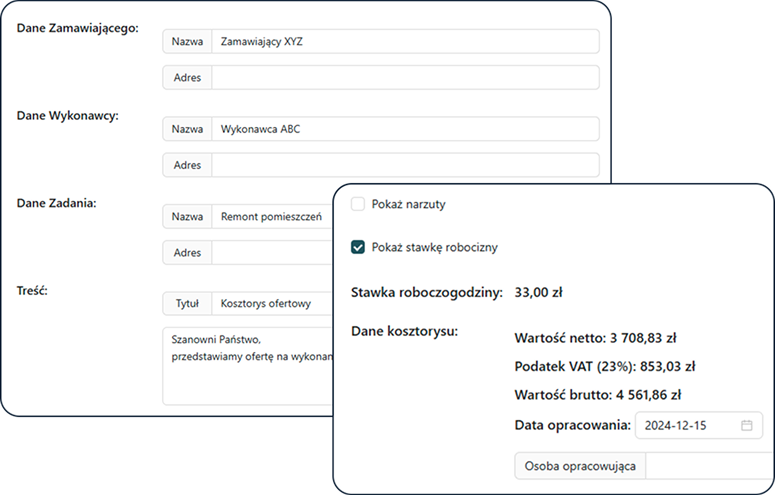775x495 pixels.
Task: Click the Adres label in Dane Wykonawcy
Action: point(187,165)
